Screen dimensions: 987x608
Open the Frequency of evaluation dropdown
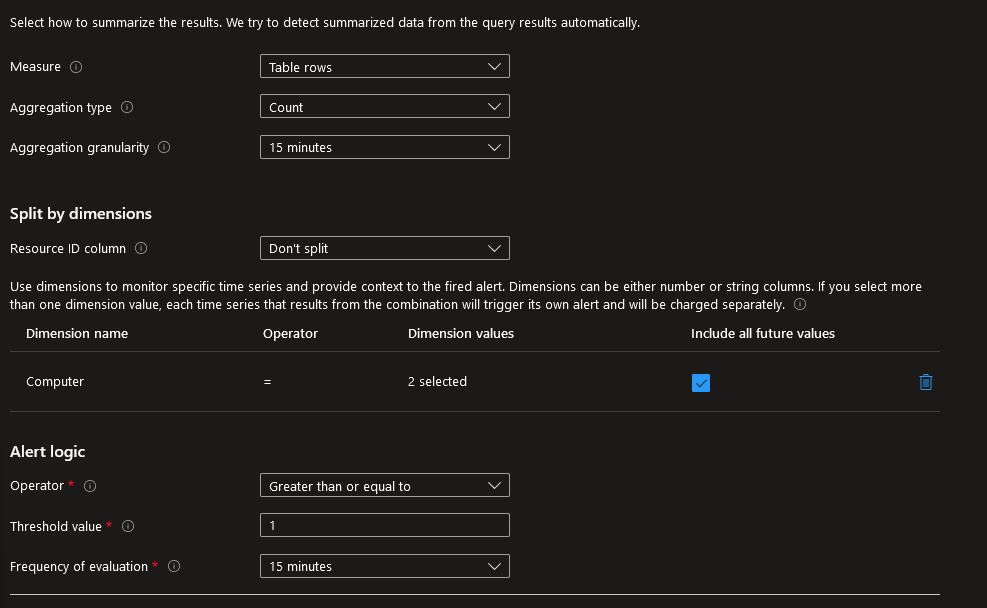click(384, 566)
